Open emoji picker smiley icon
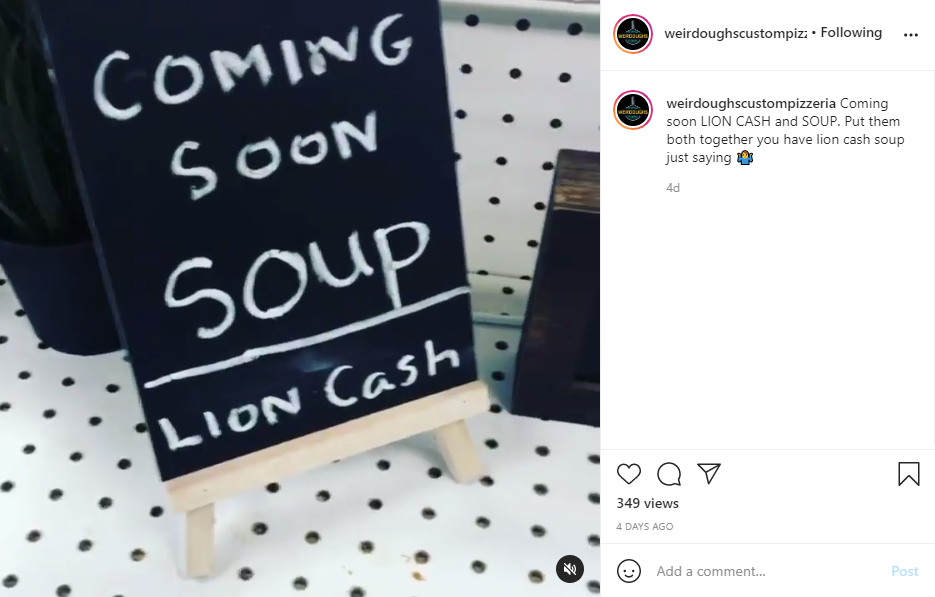 click(x=629, y=571)
